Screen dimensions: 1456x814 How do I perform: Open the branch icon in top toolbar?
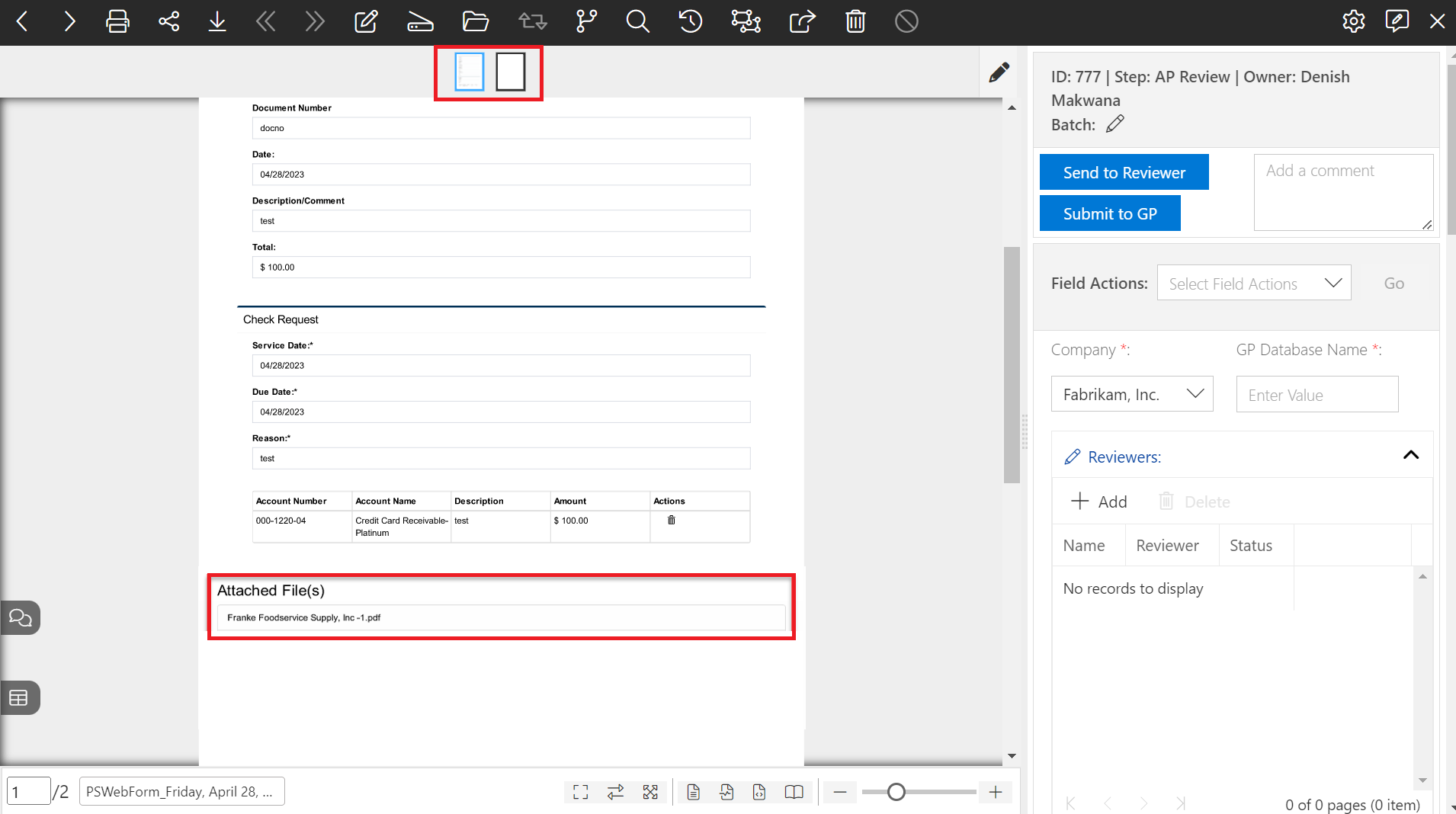coord(586,21)
